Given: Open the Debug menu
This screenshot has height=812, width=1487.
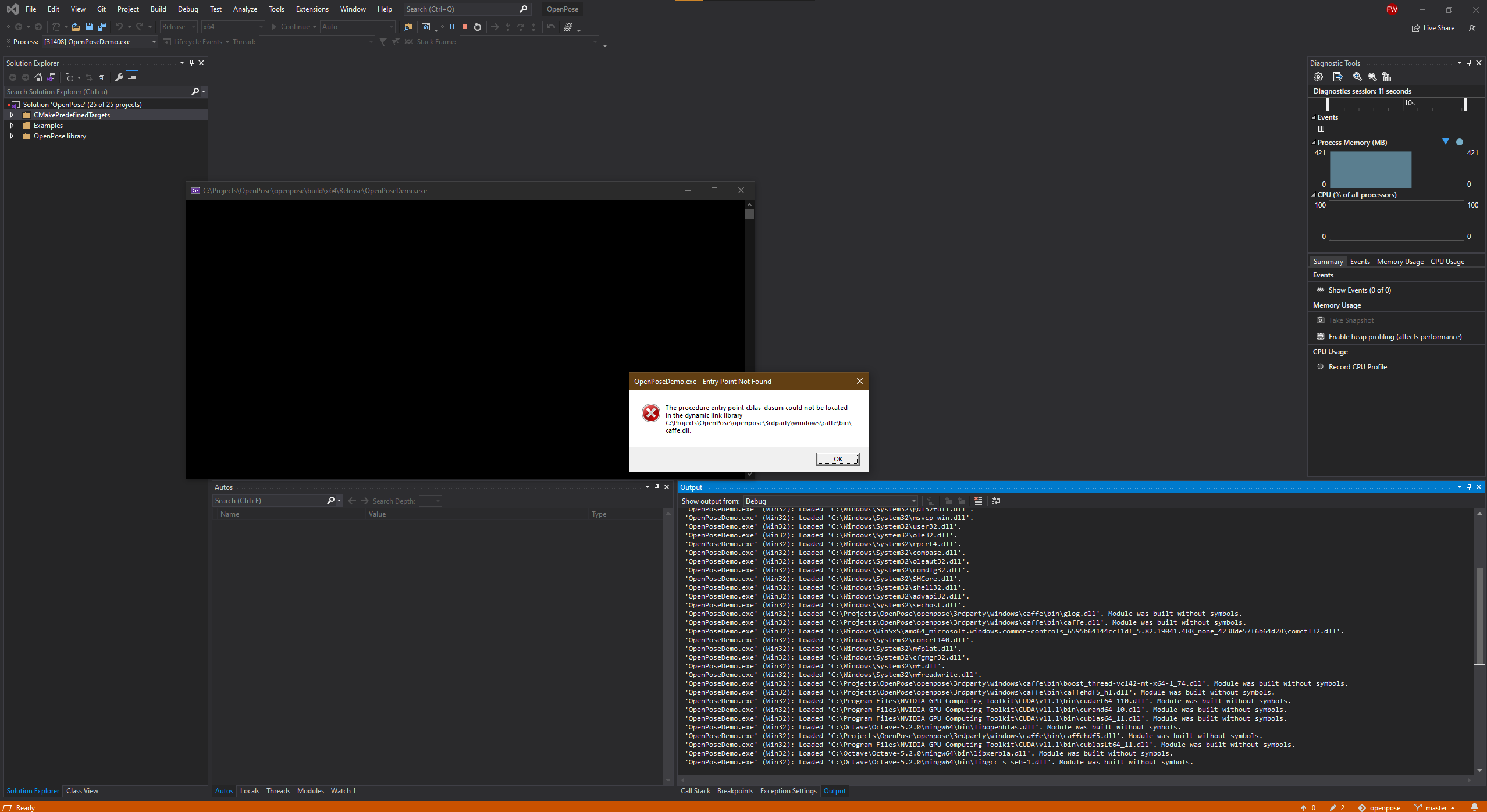Looking at the screenshot, I should 187,9.
